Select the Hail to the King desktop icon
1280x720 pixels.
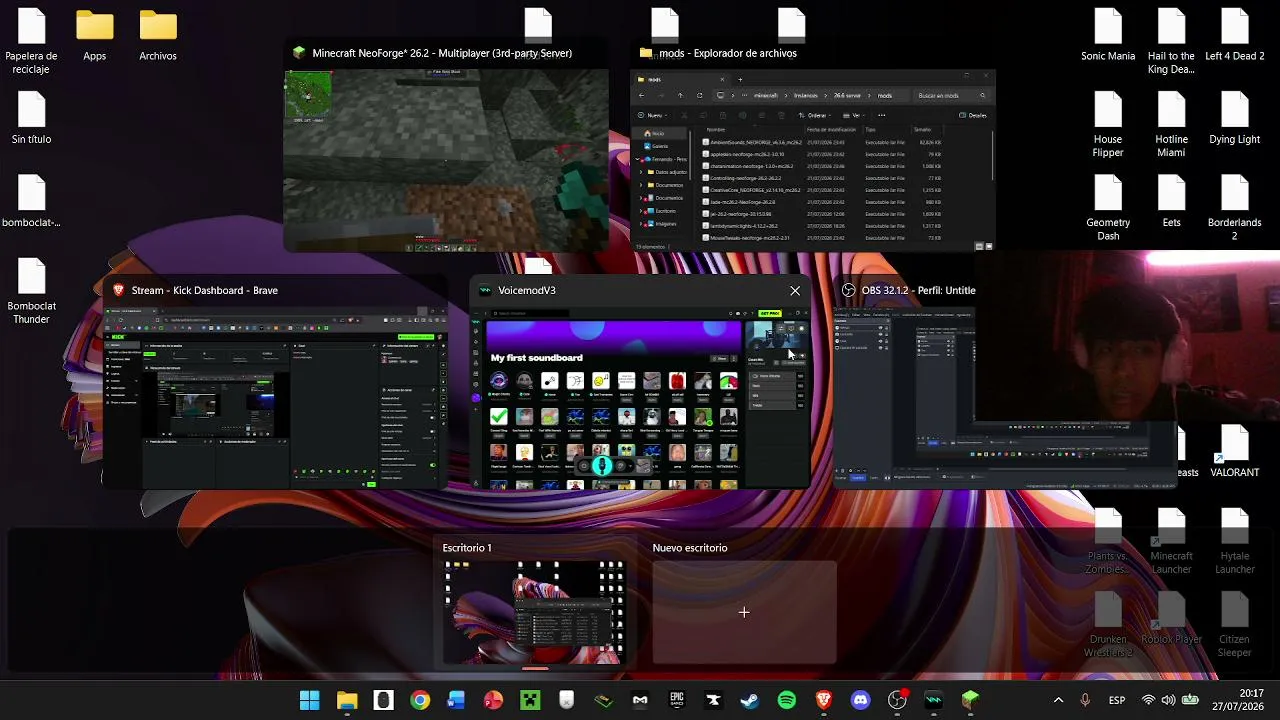coord(1172,42)
